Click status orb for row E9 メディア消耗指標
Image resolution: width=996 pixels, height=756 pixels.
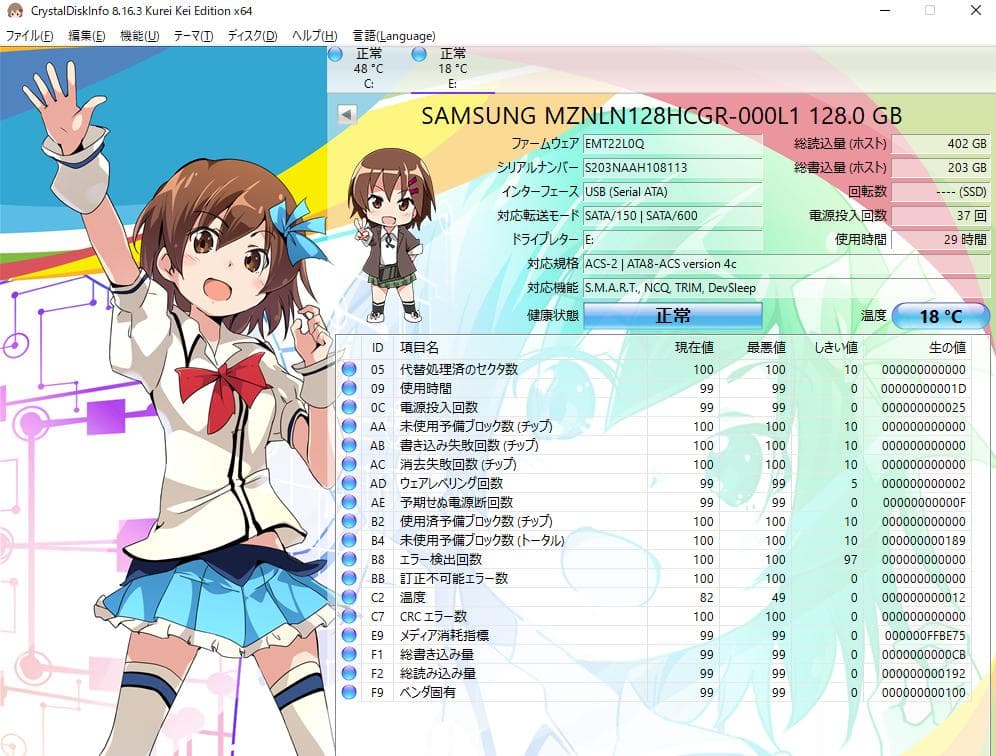(349, 635)
